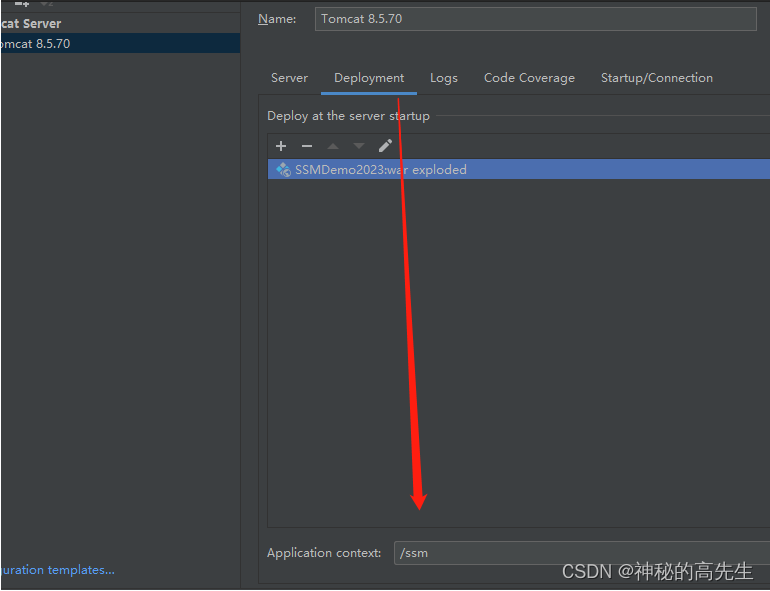Click the Name label
Image resolution: width=770 pixels, height=591 pixels.
click(277, 19)
